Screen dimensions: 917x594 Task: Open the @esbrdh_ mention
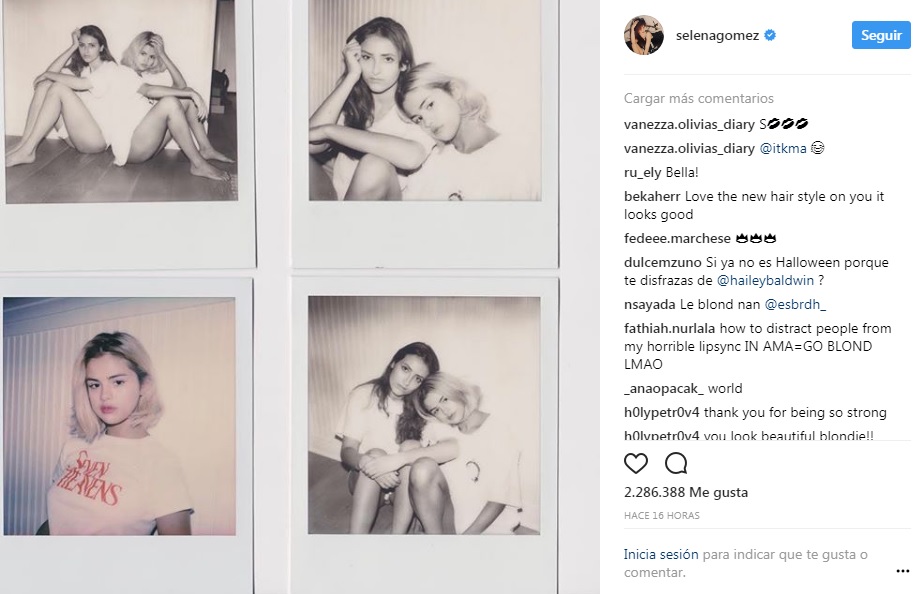click(795, 305)
